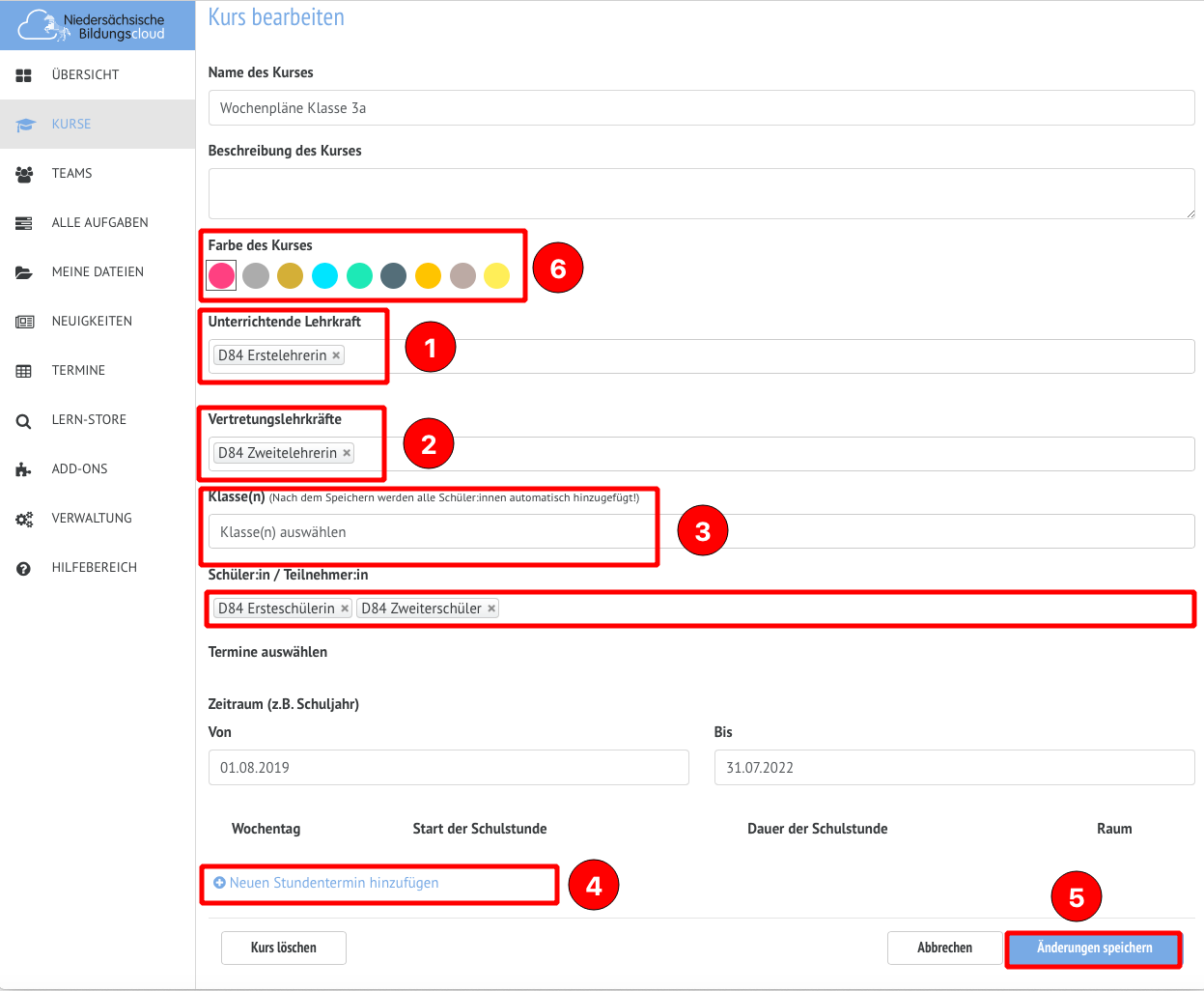The width and height of the screenshot is (1204, 991).
Task: Remove D84 Zweiterschüler from participants
Action: pyautogui.click(x=491, y=609)
